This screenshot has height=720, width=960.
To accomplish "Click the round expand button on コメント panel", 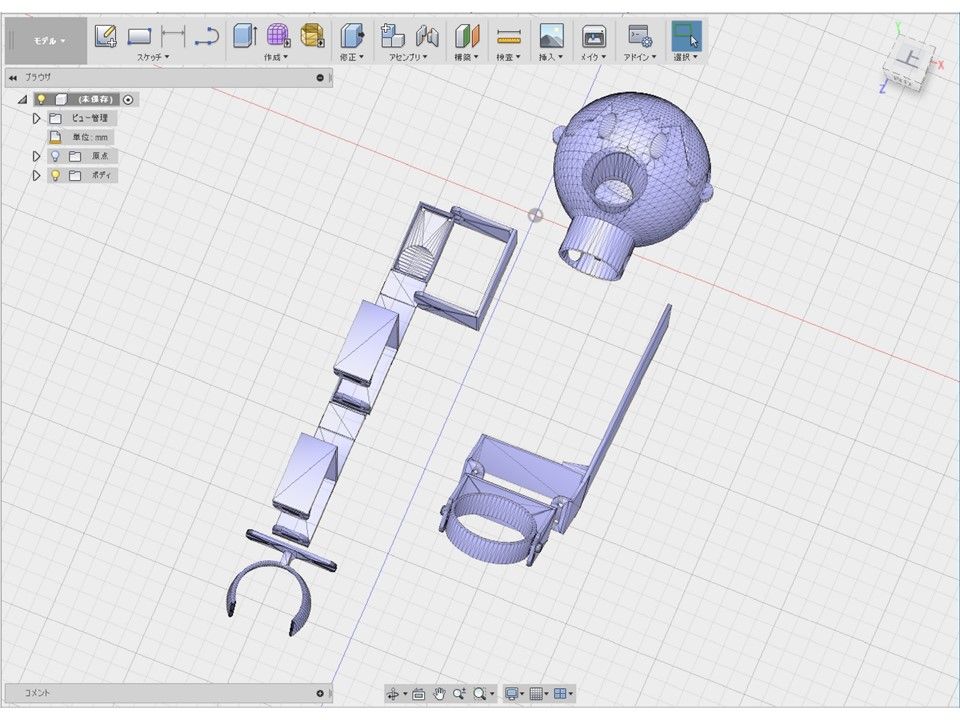I will point(320,693).
